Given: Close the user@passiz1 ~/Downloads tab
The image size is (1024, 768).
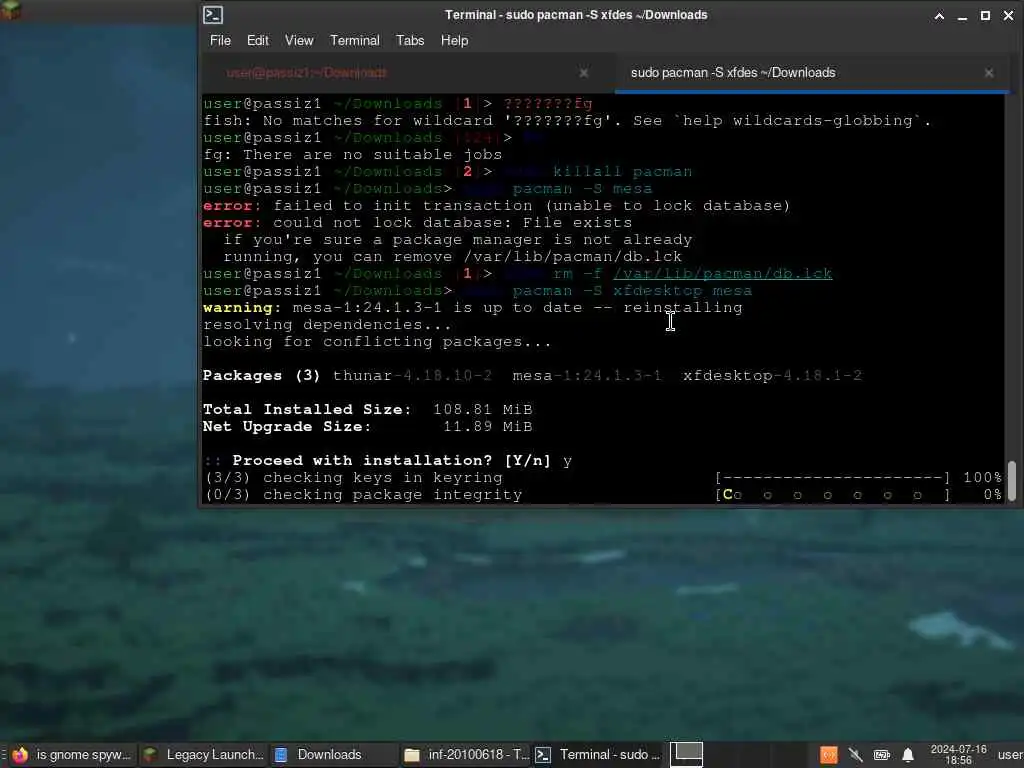Looking at the screenshot, I should (584, 73).
